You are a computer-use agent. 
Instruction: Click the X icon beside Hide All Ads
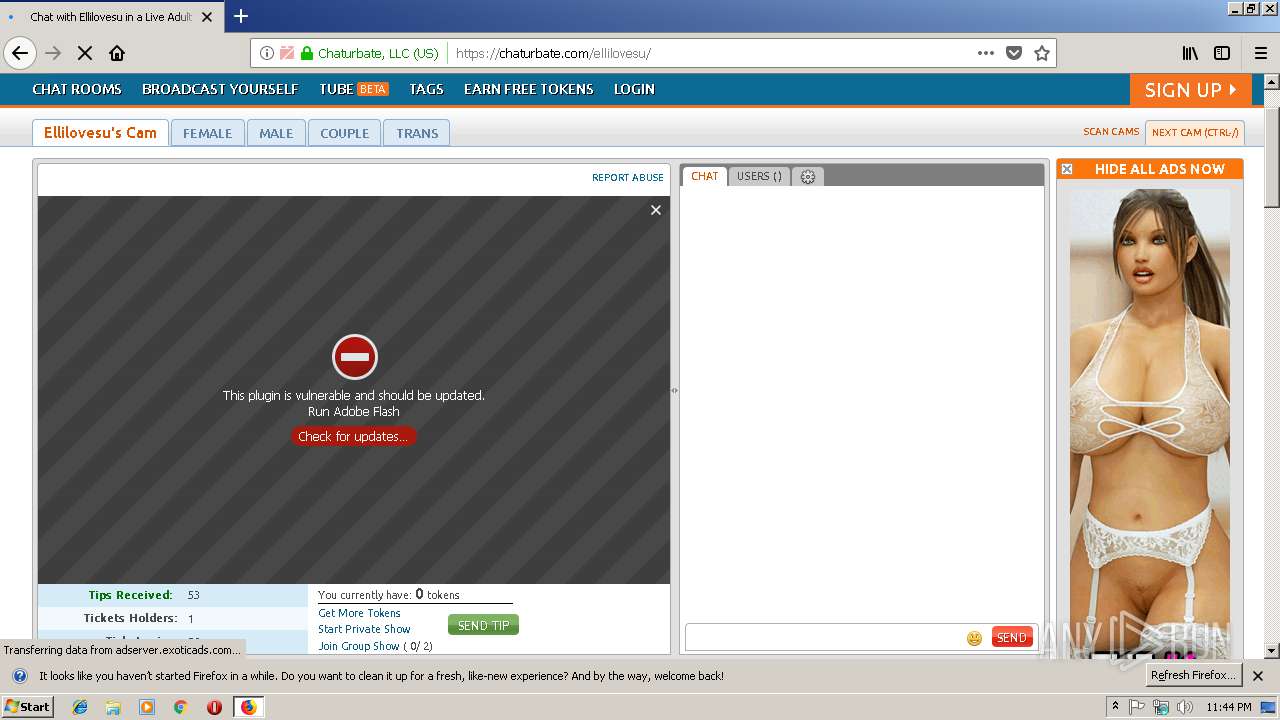click(x=1066, y=169)
